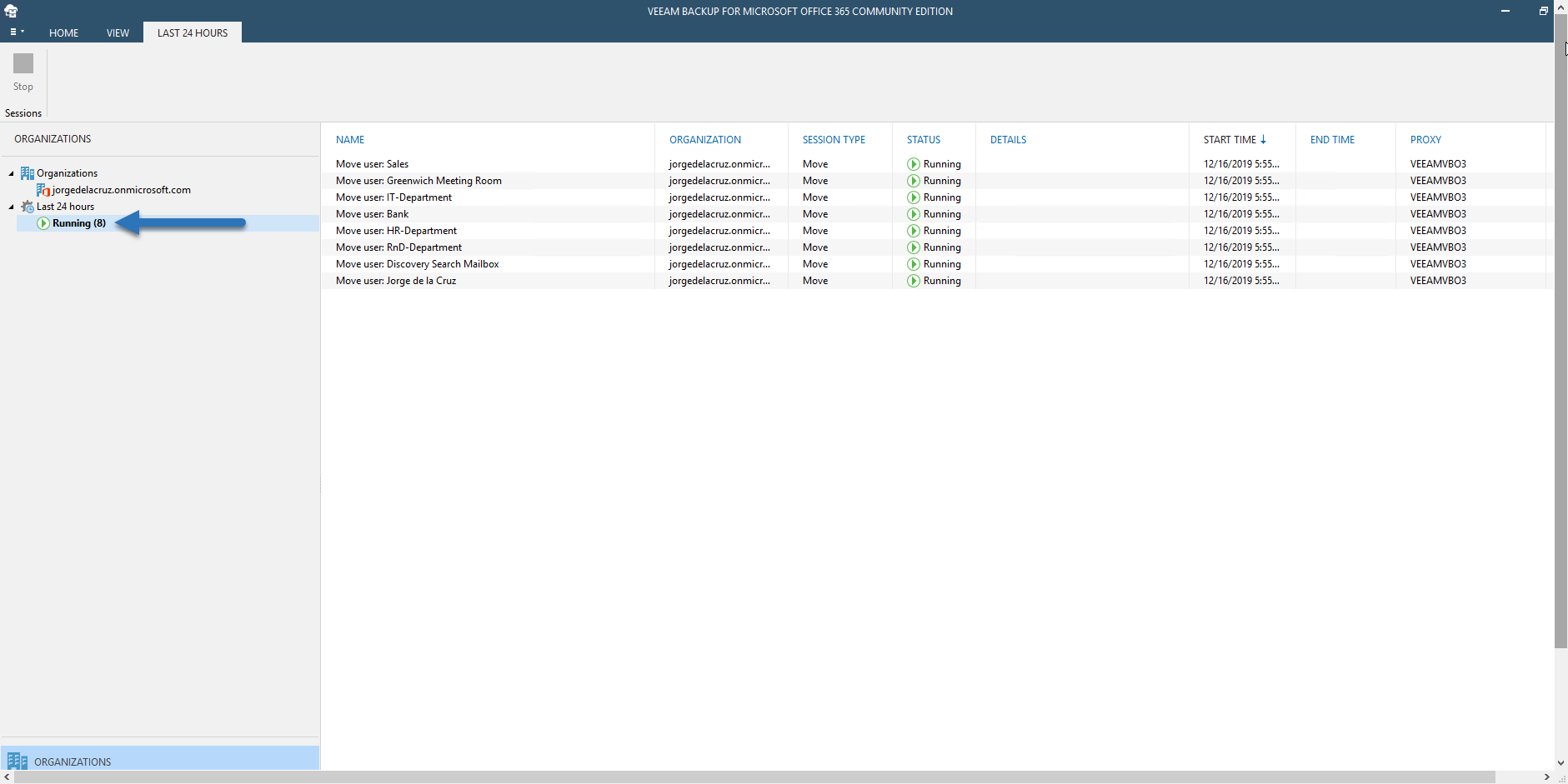The height and width of the screenshot is (784, 1568).
Task: Click Running status icon for Jorge de la Cruz
Action: 914,281
